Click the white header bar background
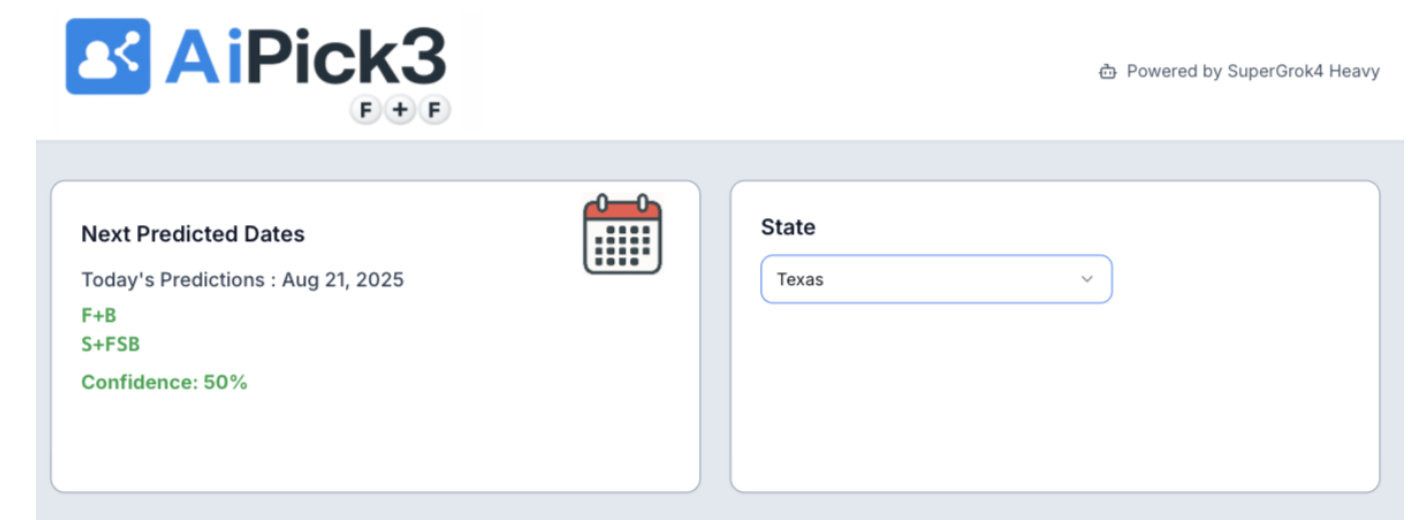 (x=780, y=70)
